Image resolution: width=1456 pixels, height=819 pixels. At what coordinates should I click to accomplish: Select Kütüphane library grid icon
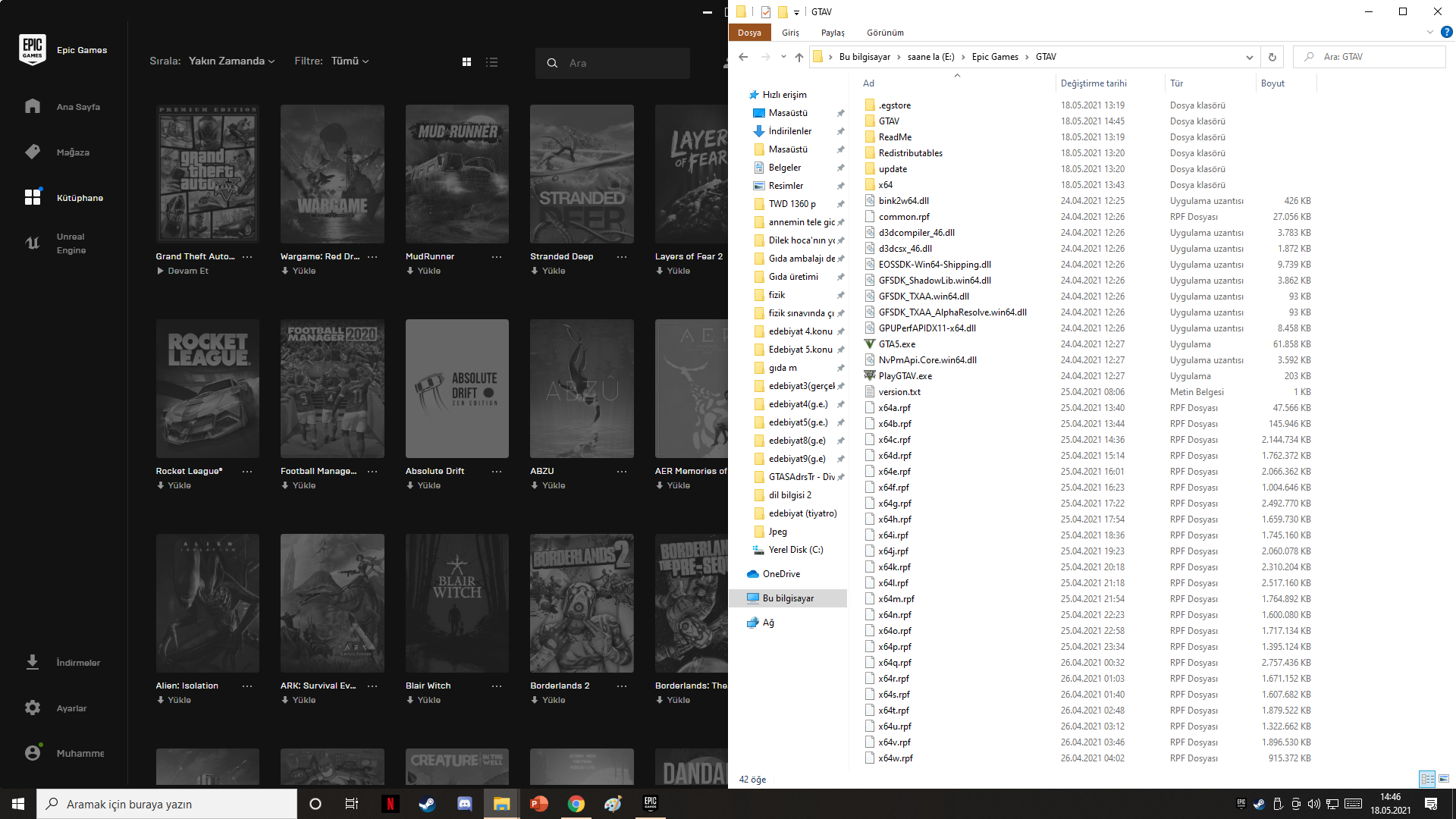tap(33, 197)
